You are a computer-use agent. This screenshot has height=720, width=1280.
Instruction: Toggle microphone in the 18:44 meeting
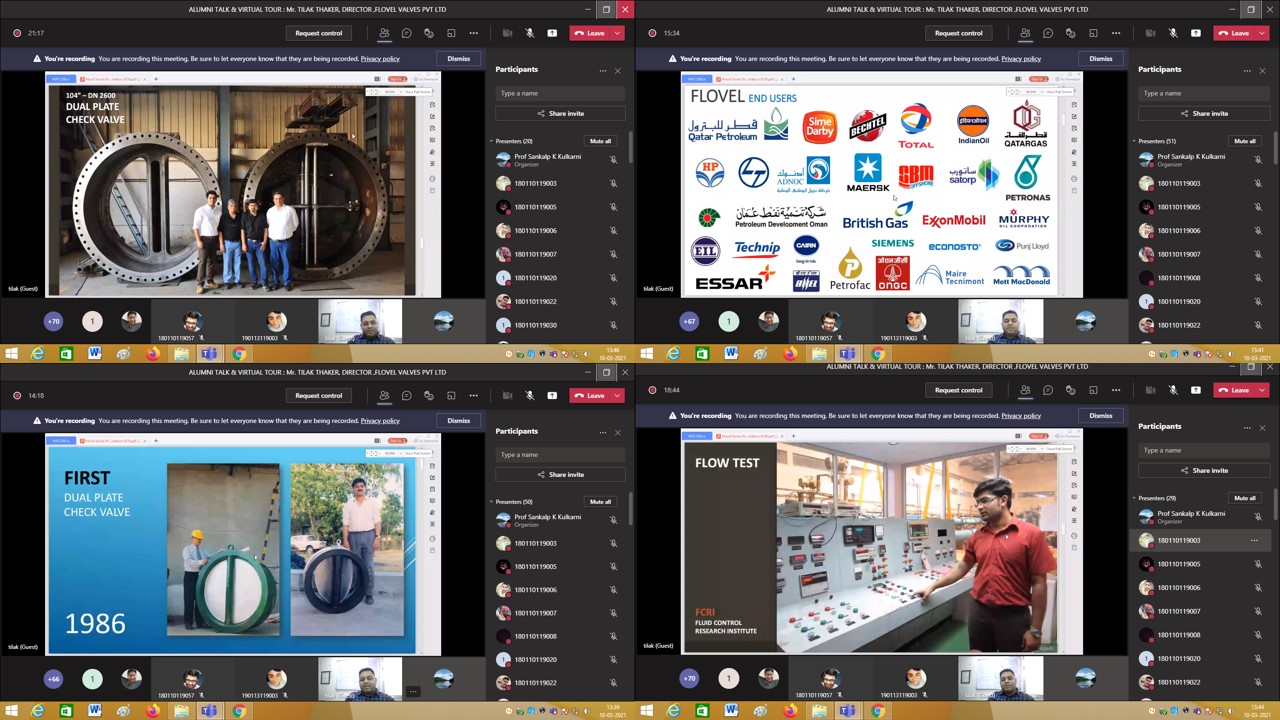[1174, 390]
